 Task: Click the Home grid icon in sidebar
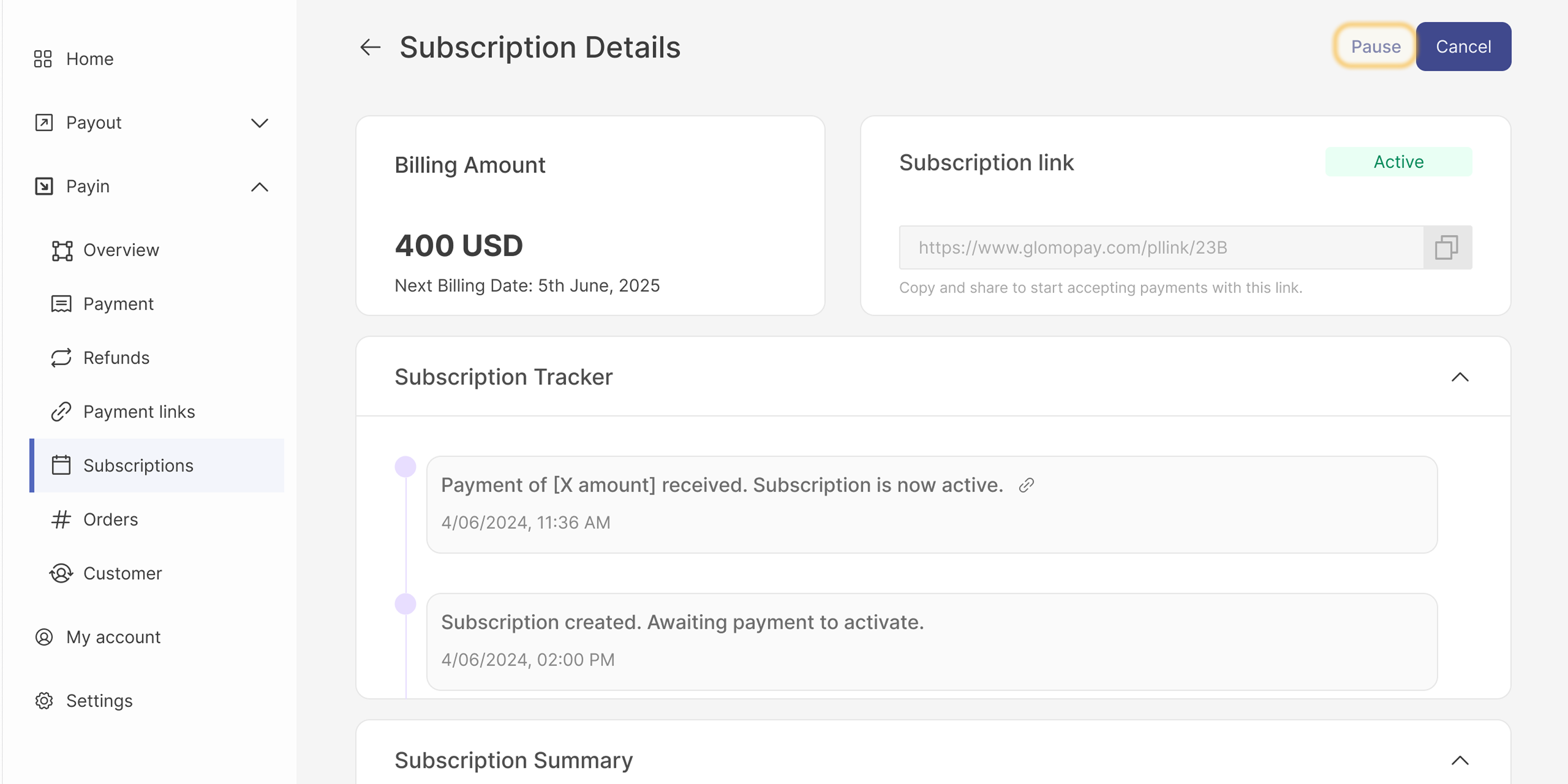point(42,59)
